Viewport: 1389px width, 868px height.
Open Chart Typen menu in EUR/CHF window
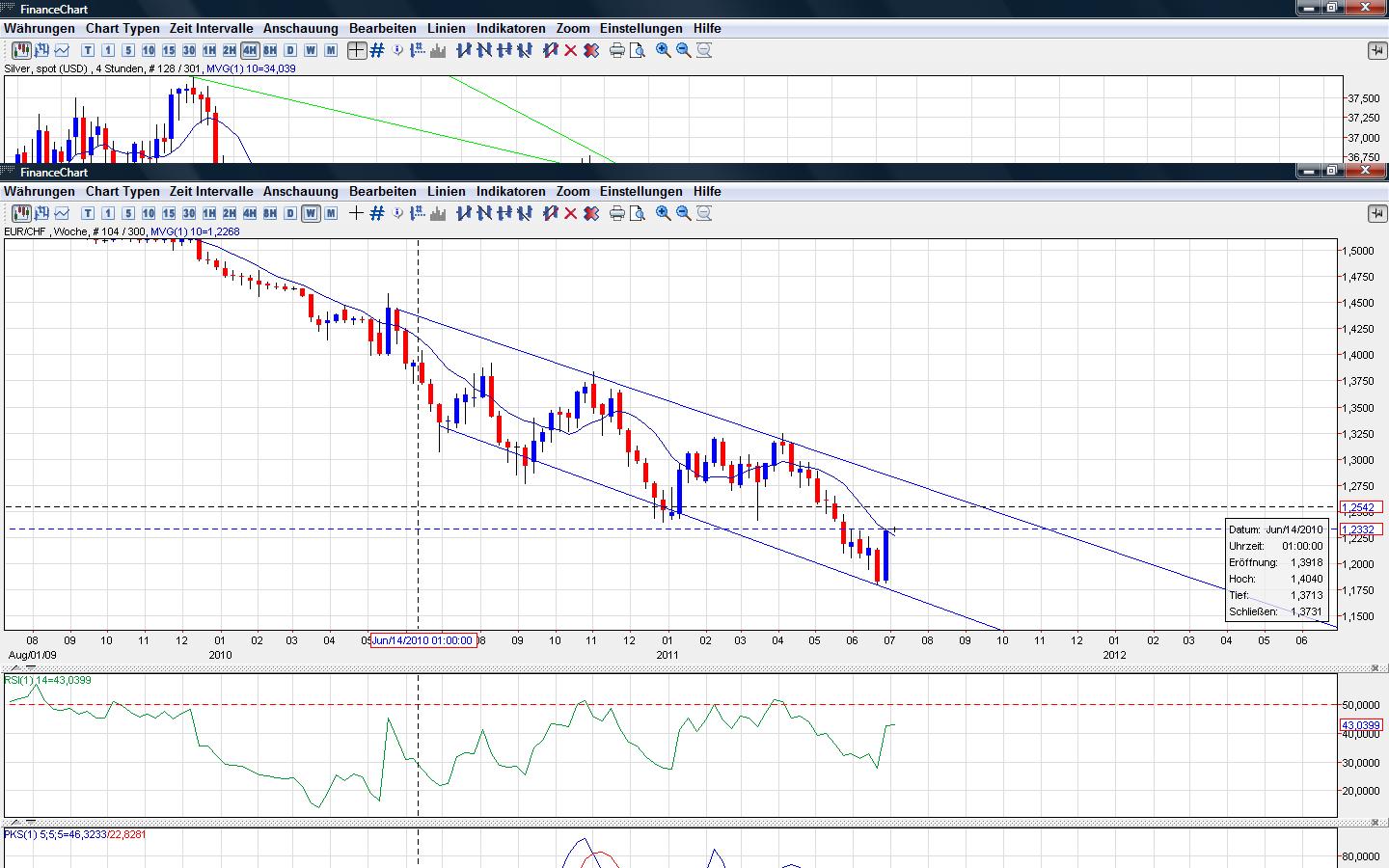click(x=123, y=191)
